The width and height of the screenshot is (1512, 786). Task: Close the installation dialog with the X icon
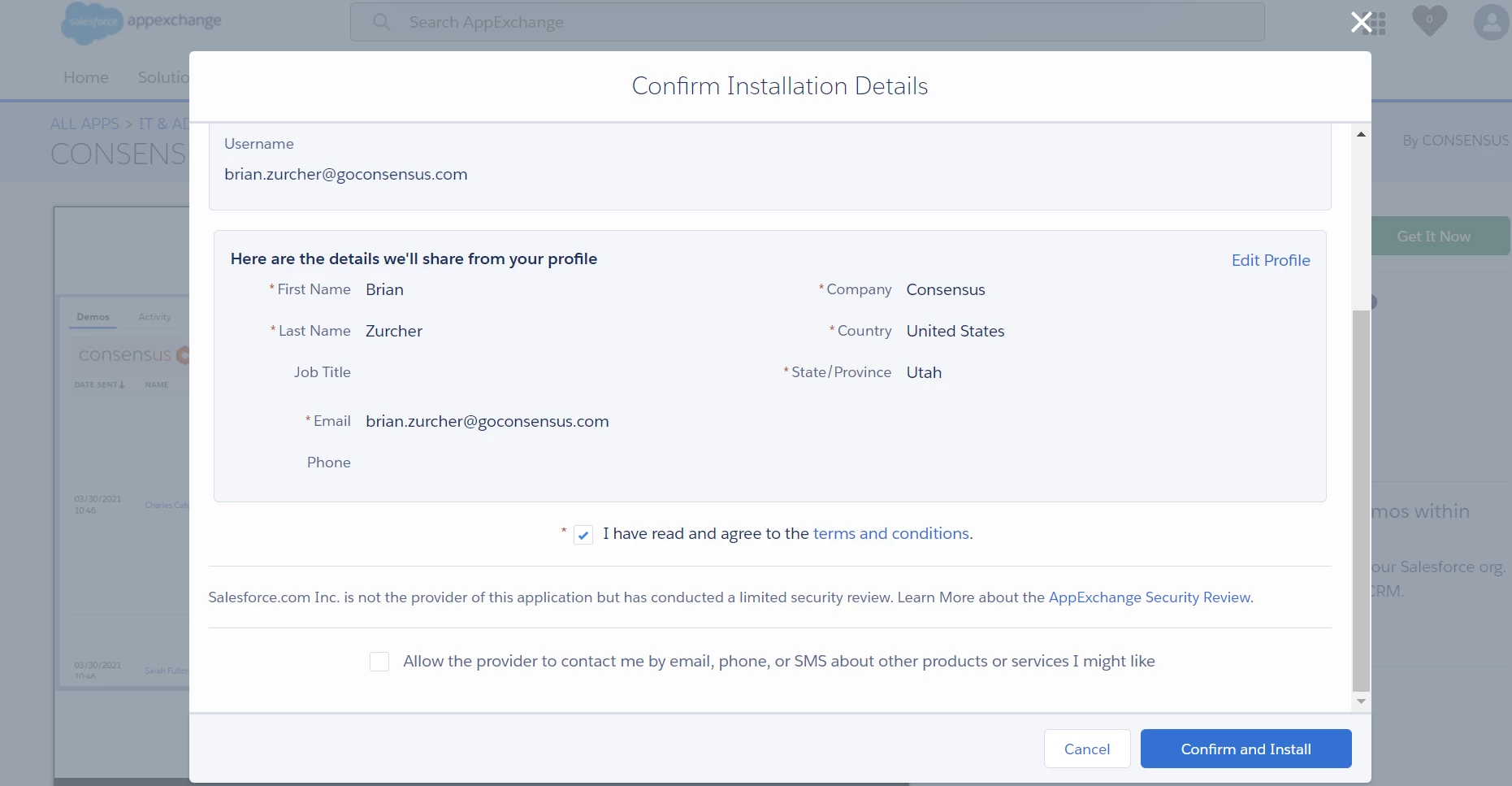pos(1361,22)
